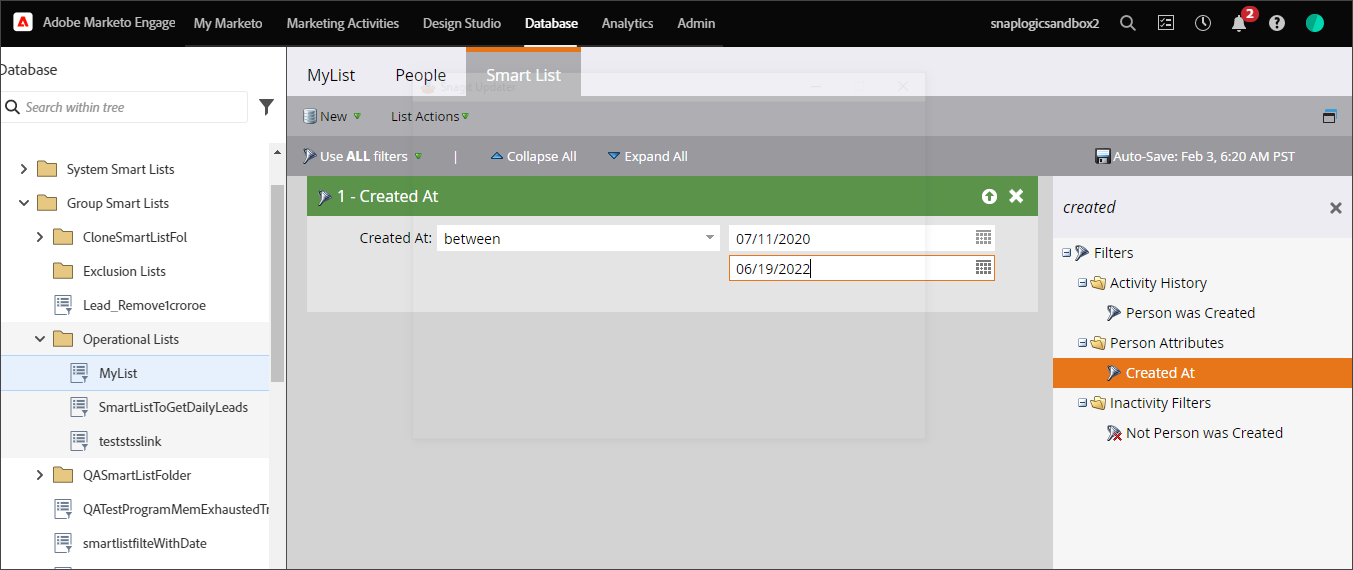Open Design Studio
This screenshot has width=1353, height=570.
tap(462, 23)
